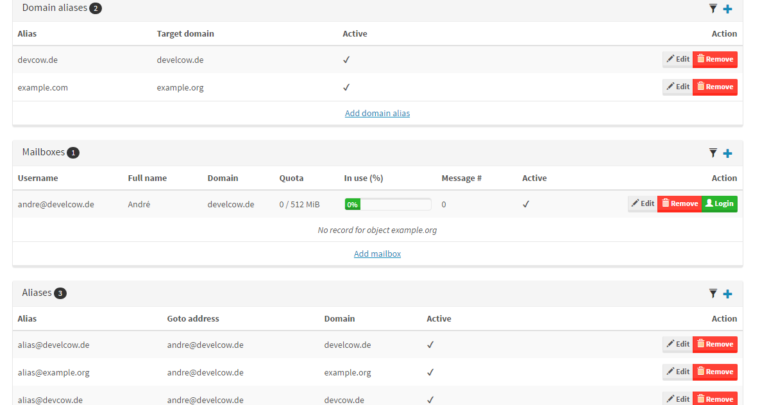Click the mailbox quota usage progress bar
Image resolution: width=760 pixels, height=405 pixels.
(388, 204)
